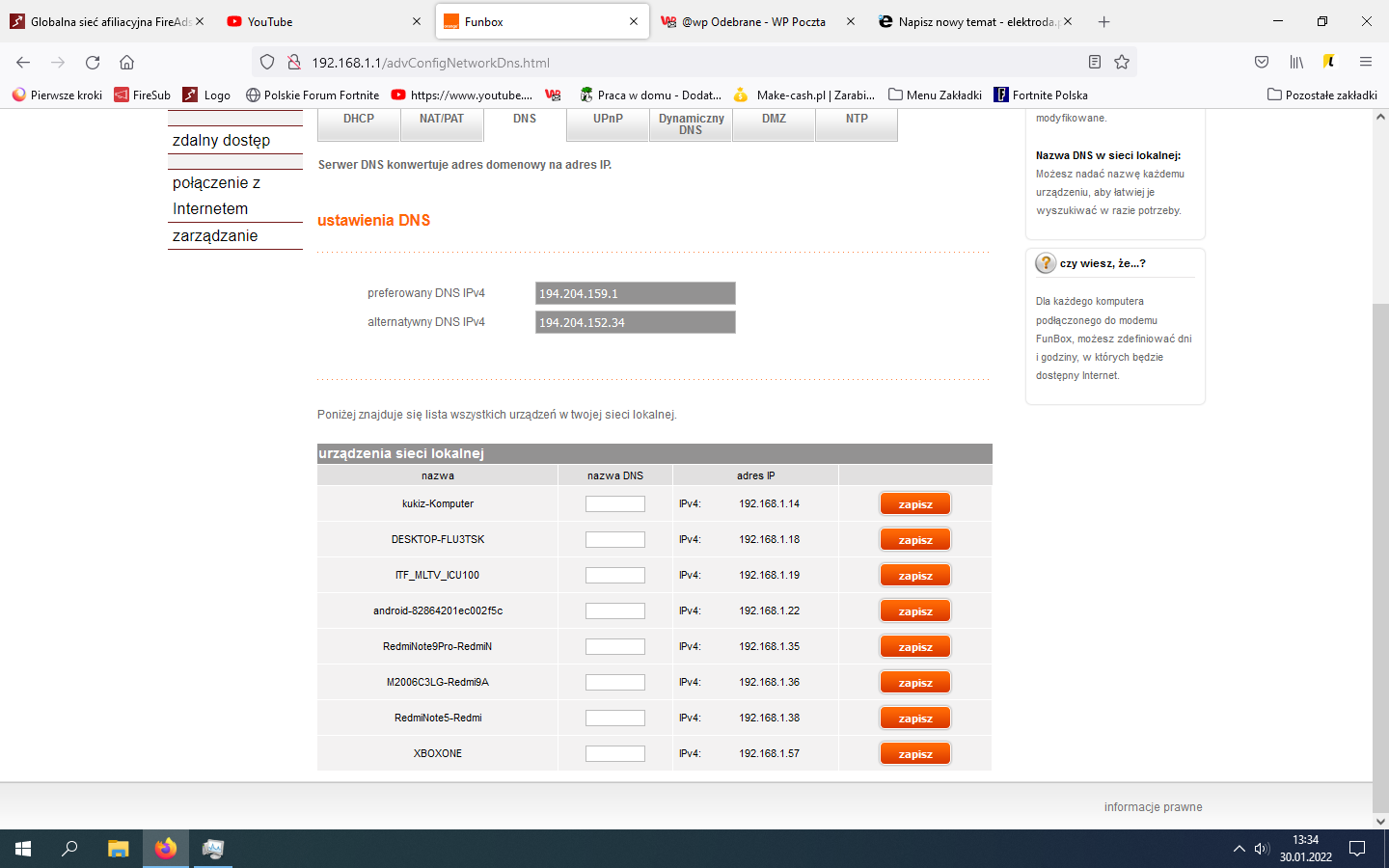Open the Logo bookmark
This screenshot has width=1389, height=868.
207,95
